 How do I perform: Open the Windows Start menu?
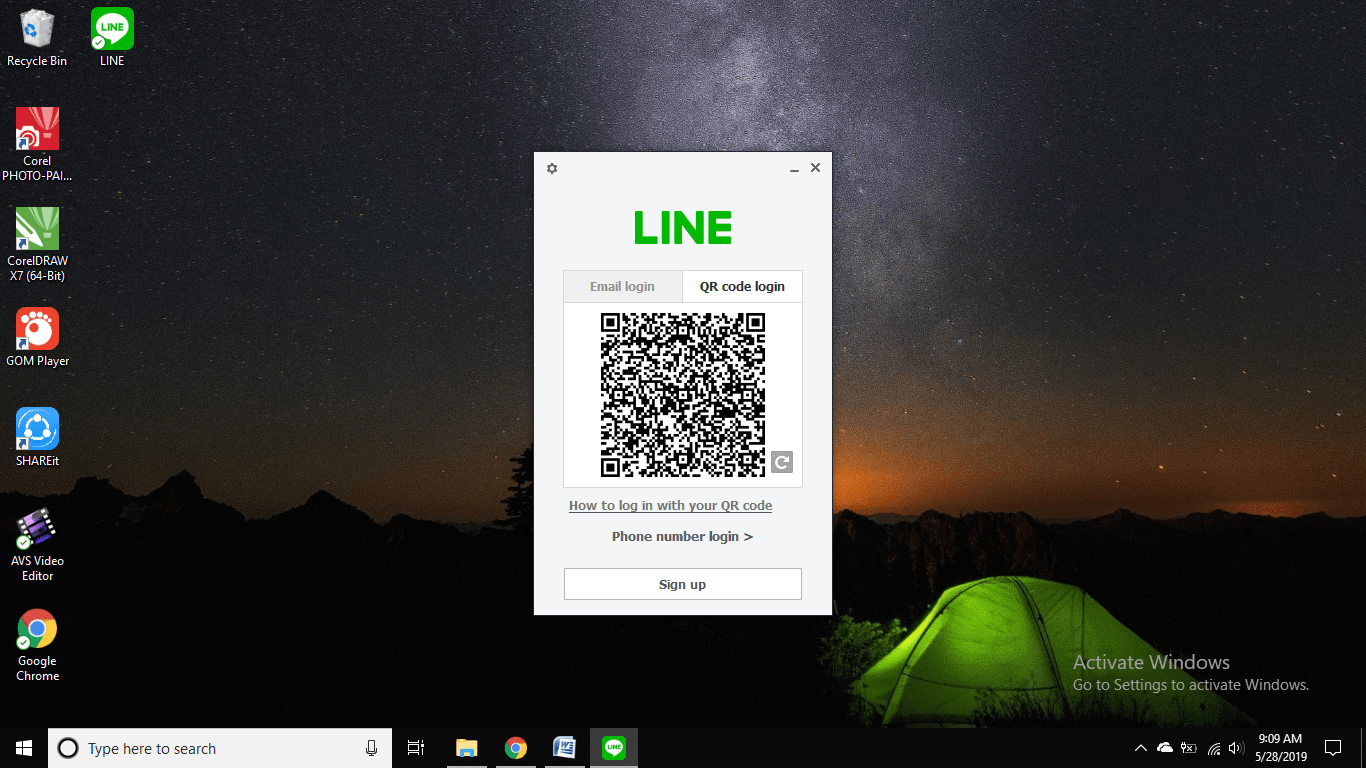tap(24, 748)
